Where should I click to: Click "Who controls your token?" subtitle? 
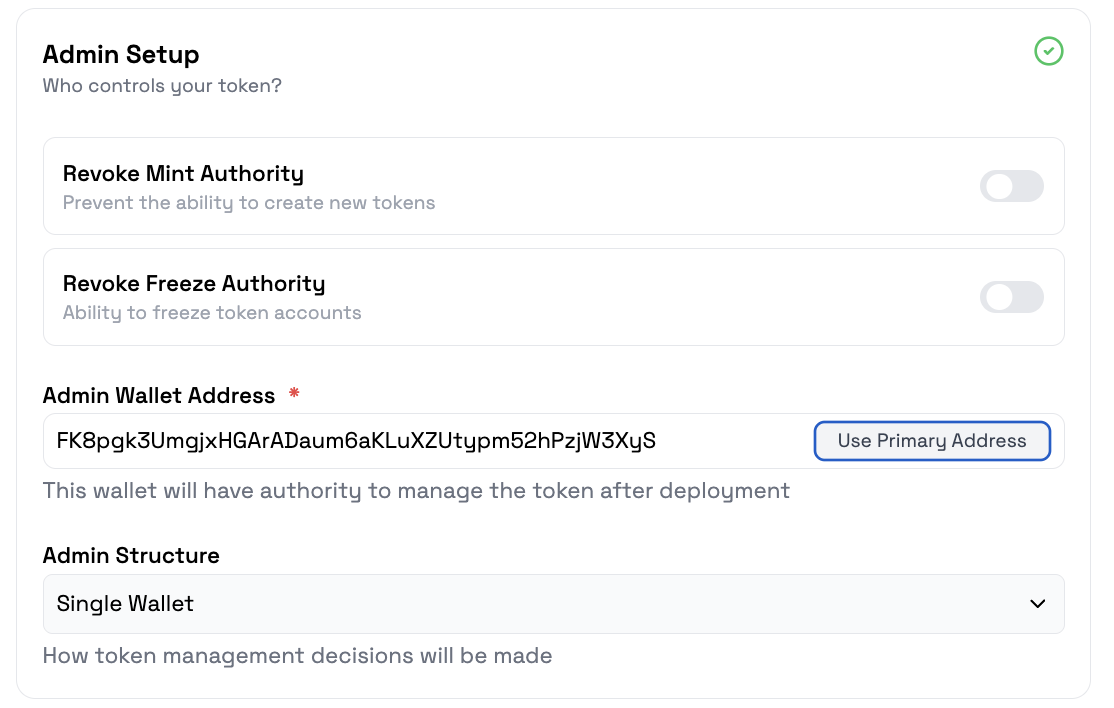(162, 86)
